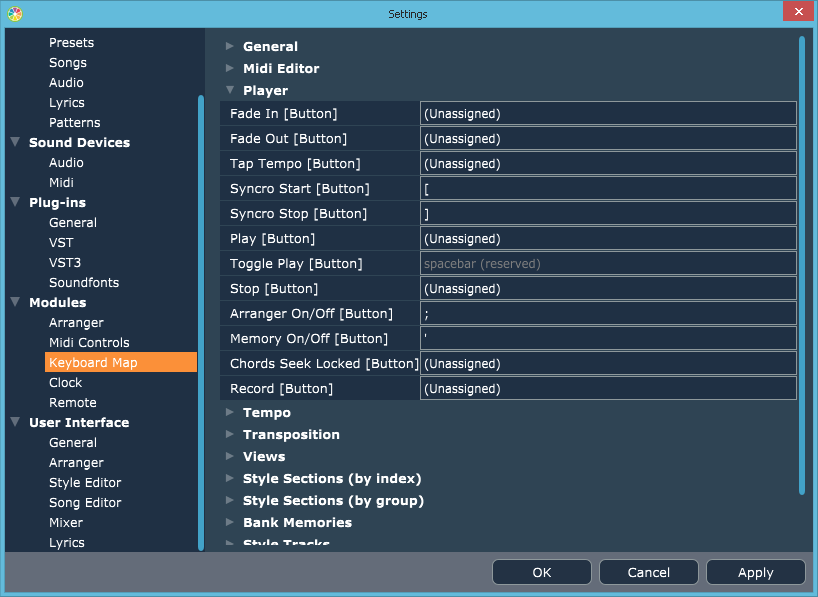Click the Syncro Stop key field
The image size is (818, 597).
point(608,213)
